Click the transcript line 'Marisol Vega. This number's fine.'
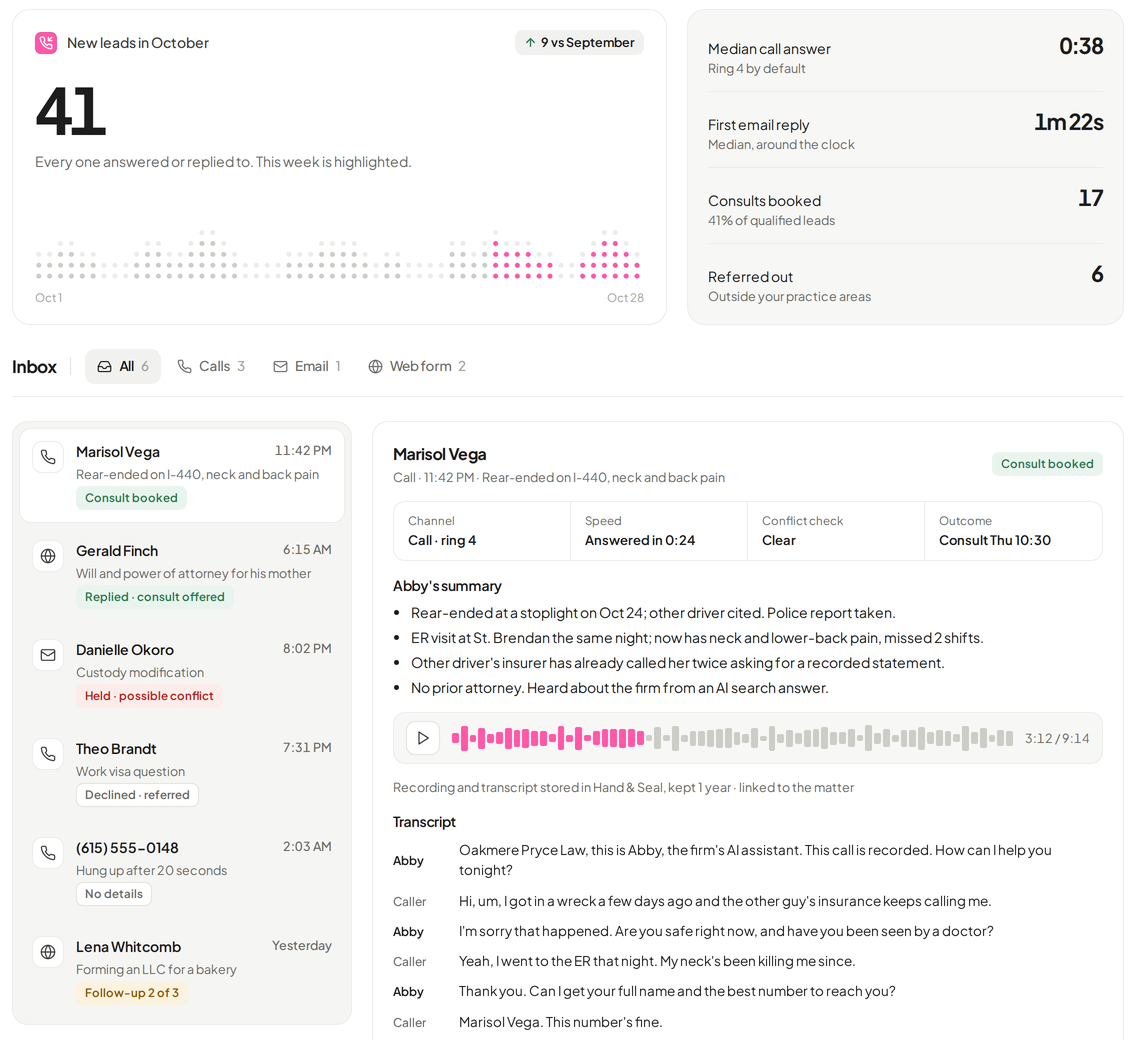 [x=561, y=1022]
